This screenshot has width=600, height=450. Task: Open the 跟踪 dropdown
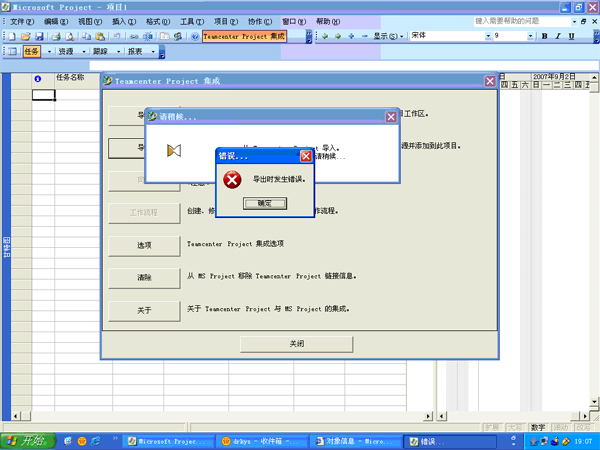tap(107, 51)
